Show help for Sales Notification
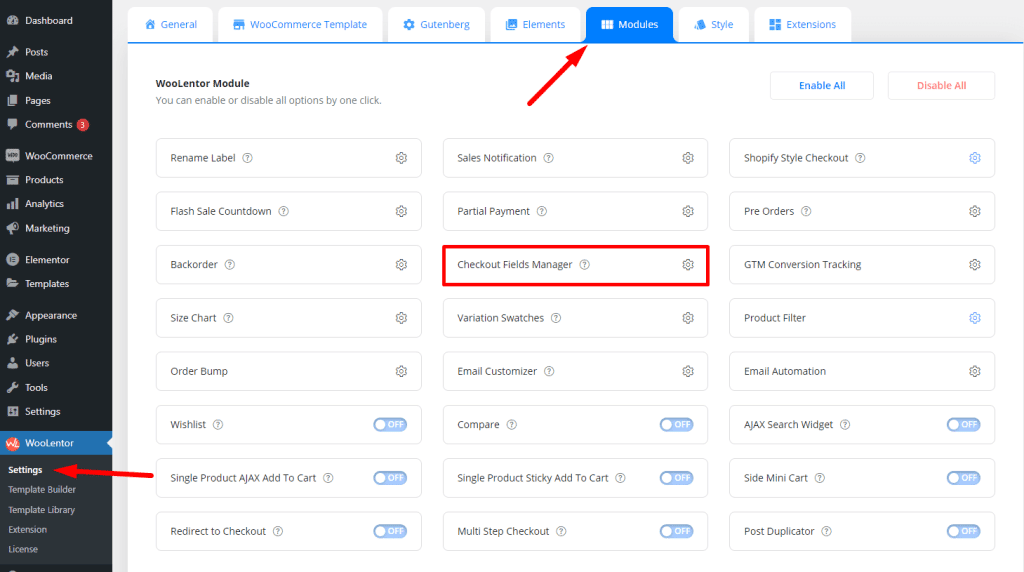This screenshot has height=572, width=1024. (x=549, y=158)
